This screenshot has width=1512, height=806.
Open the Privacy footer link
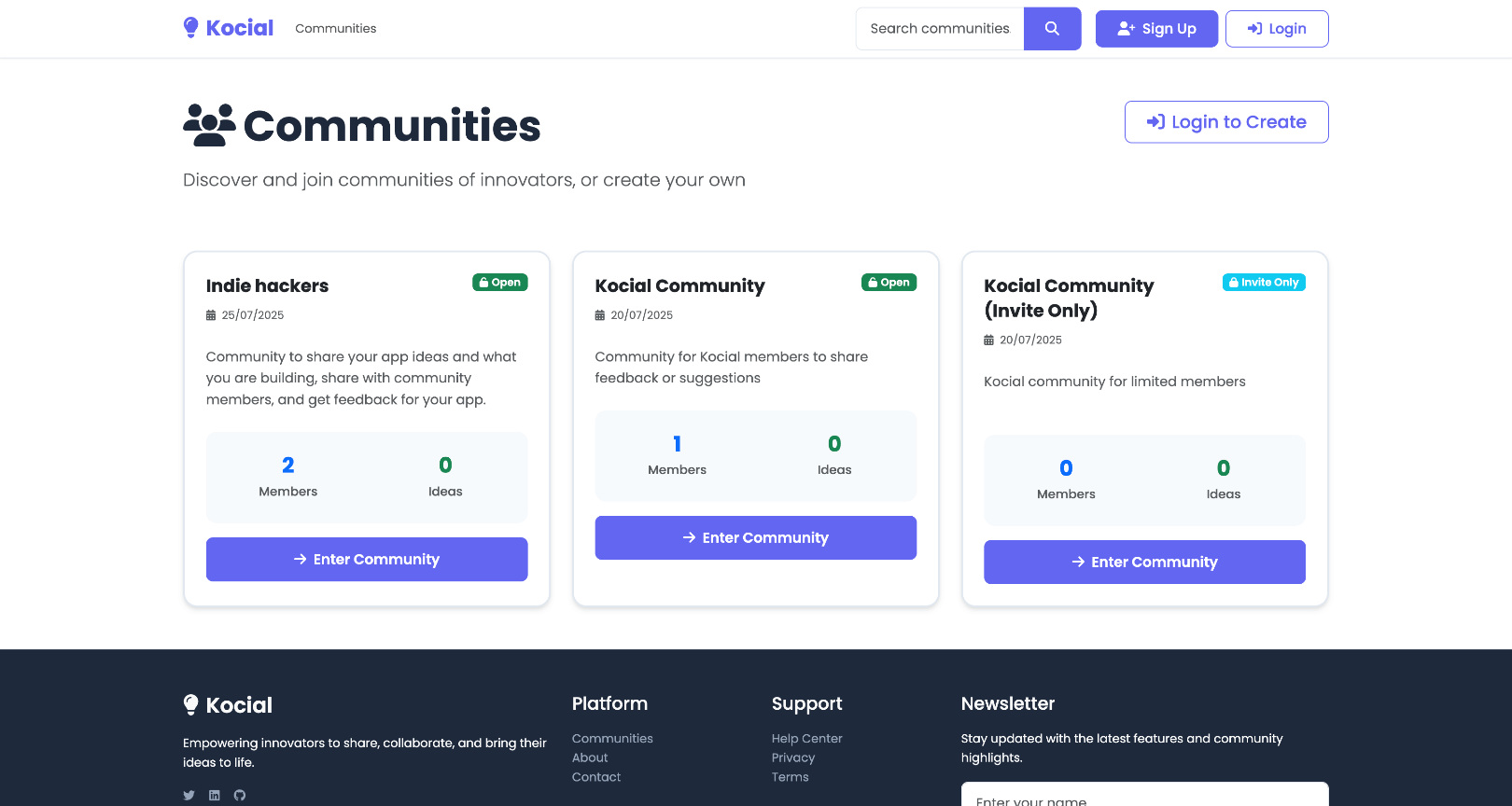[793, 758]
